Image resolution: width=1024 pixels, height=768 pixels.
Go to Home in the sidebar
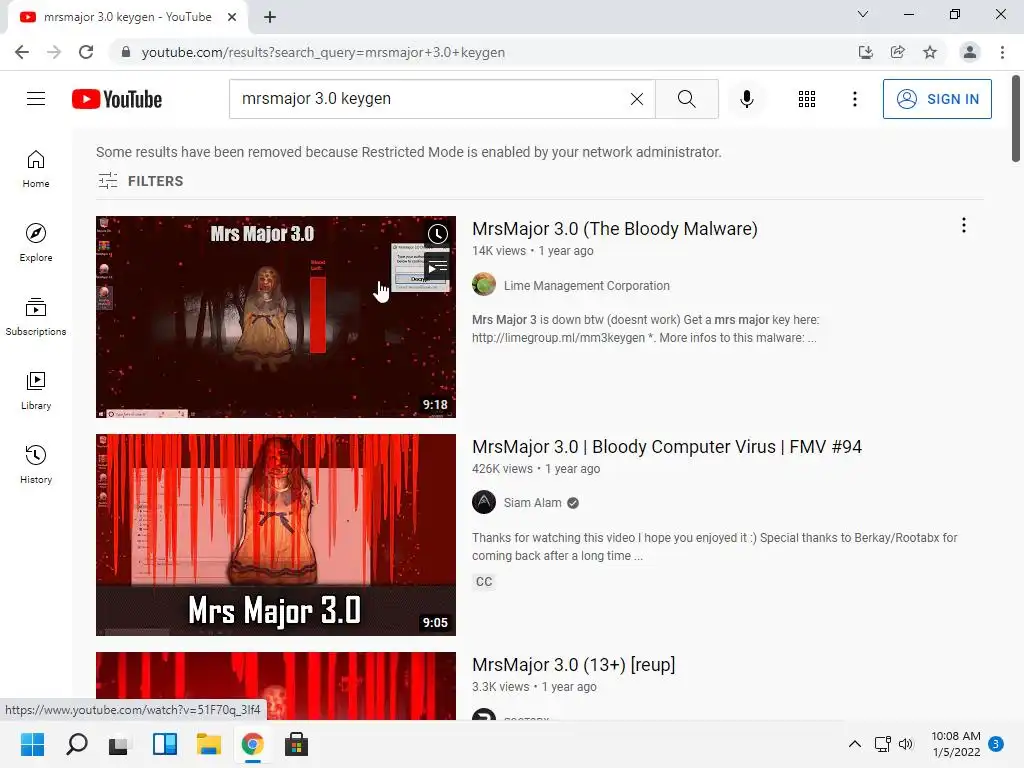pos(36,169)
